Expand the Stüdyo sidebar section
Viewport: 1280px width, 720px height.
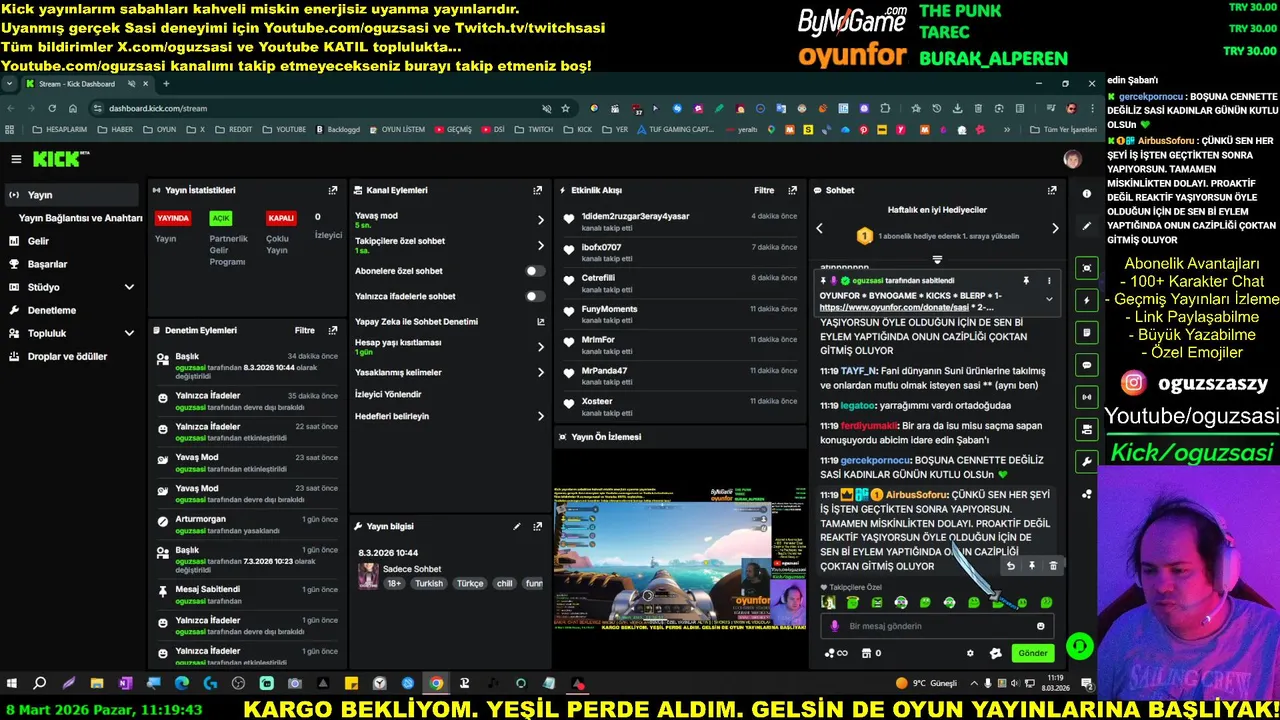point(129,287)
